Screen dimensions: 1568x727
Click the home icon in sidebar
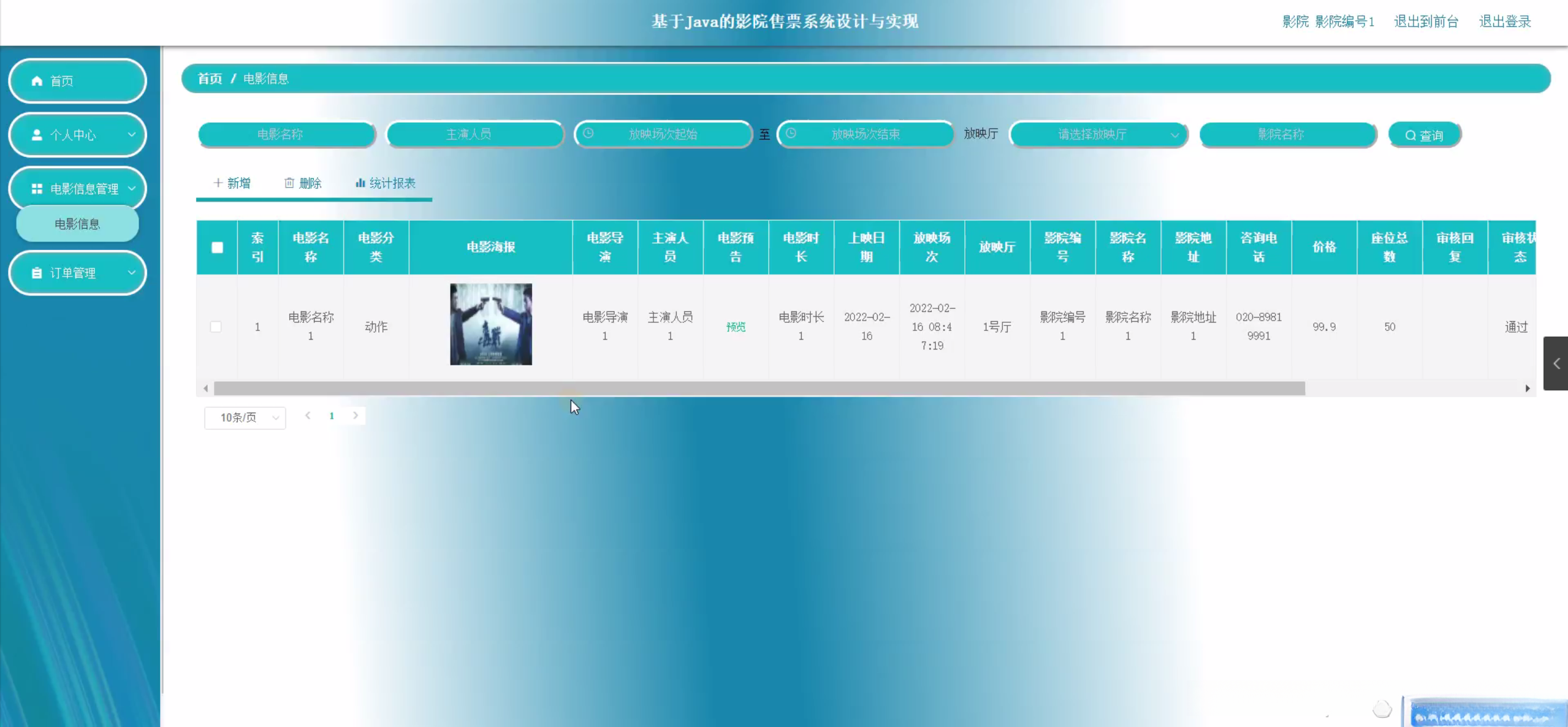click(37, 81)
